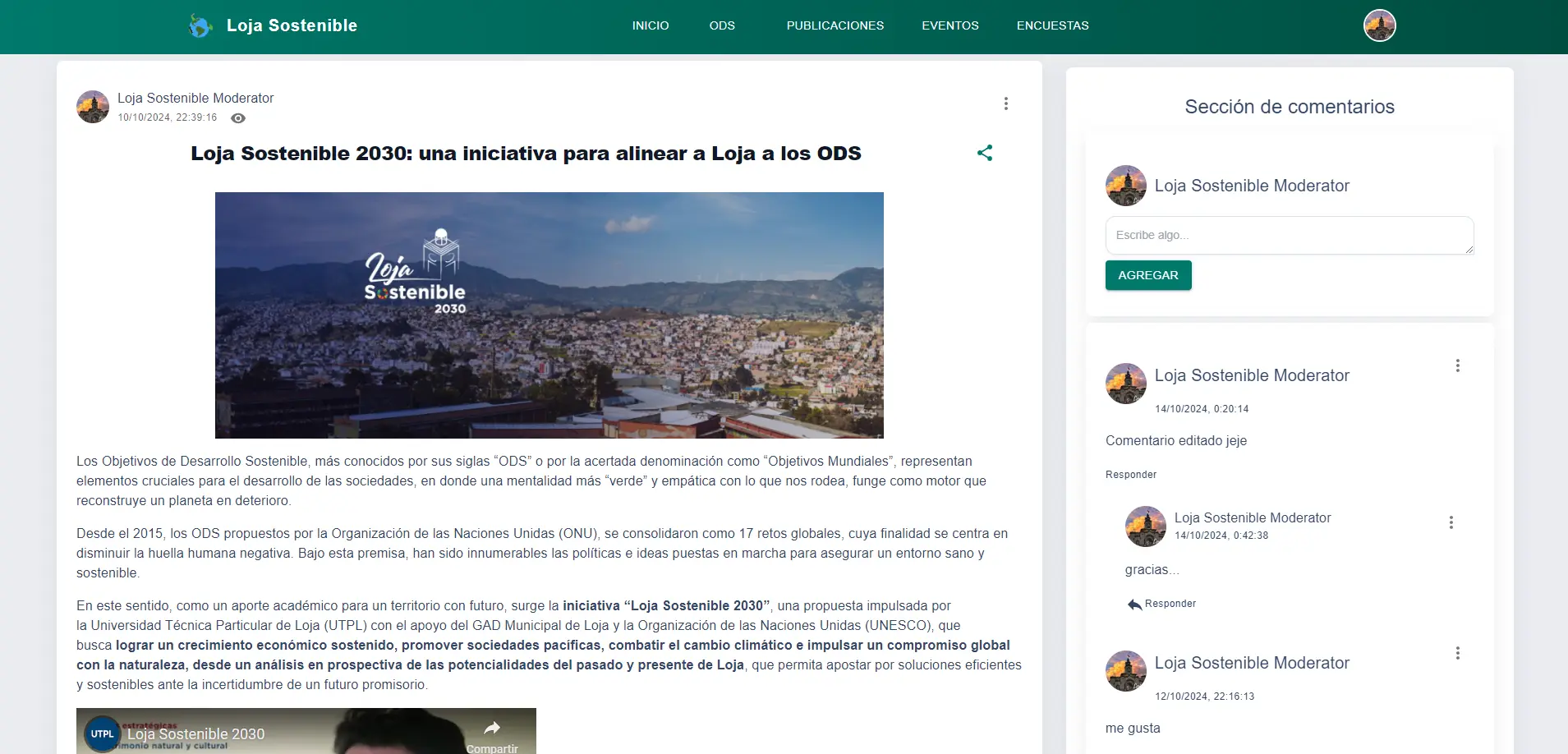Open the user profile avatar in the navbar
The width and height of the screenshot is (1568, 754).
coord(1378,25)
